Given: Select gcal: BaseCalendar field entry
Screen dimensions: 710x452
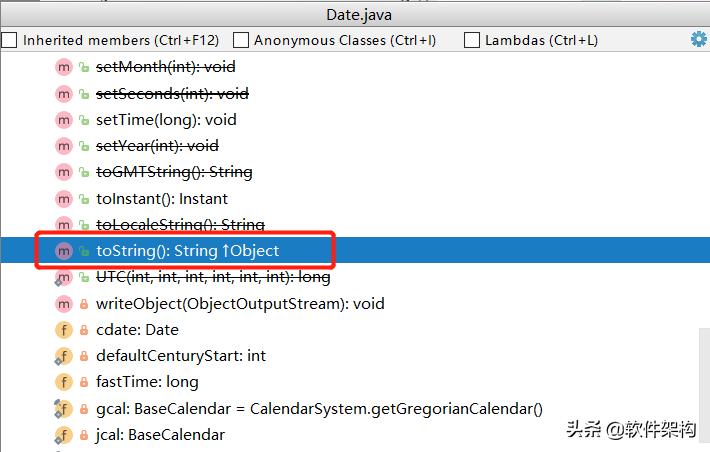Looking at the screenshot, I should coord(319,408).
